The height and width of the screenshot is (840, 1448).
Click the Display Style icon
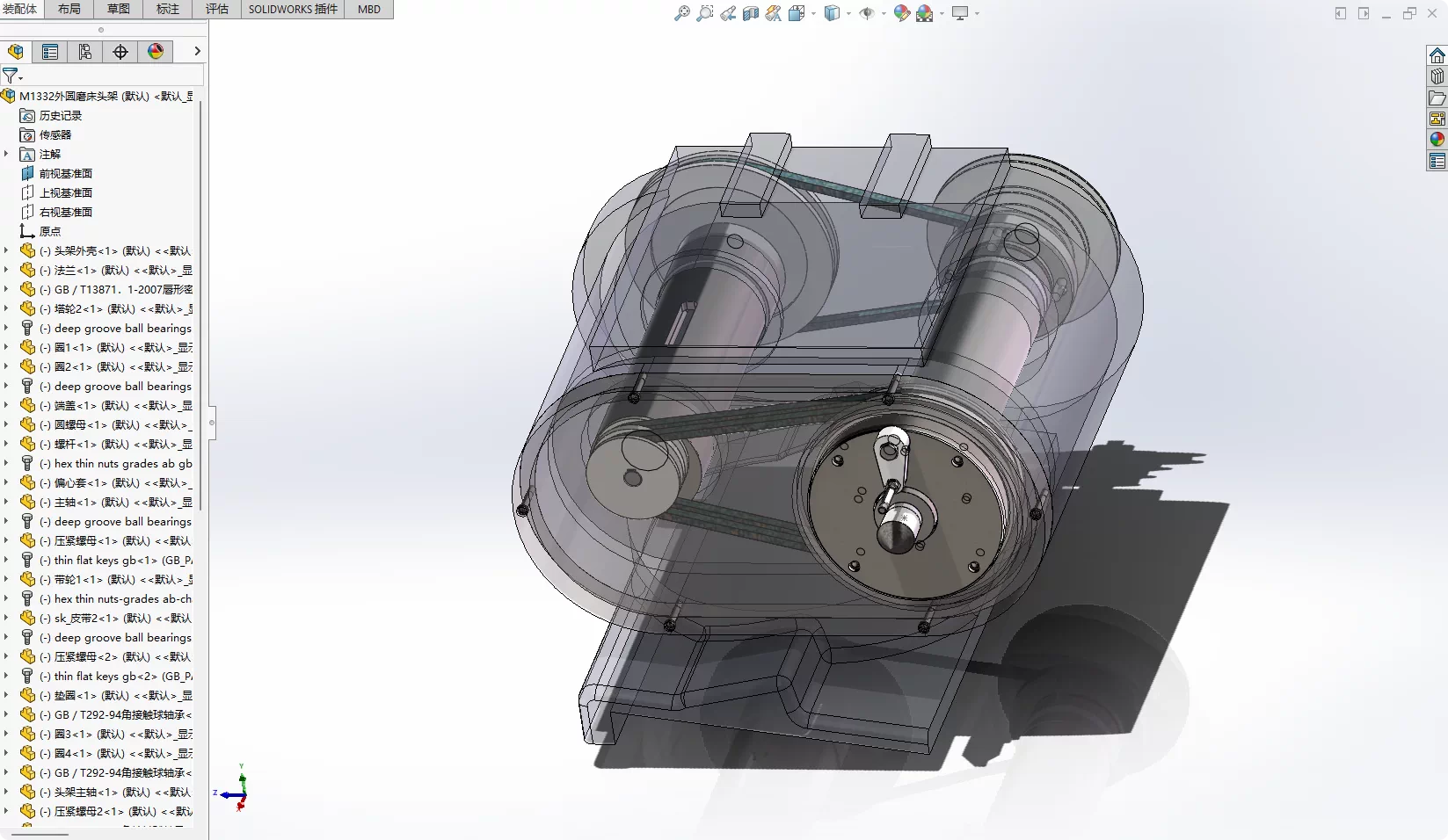pos(832,13)
